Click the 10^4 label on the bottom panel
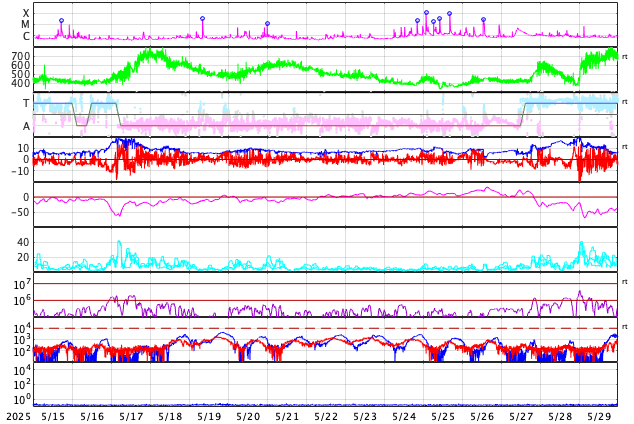Viewport: 634px width, 424px height. pos(22,369)
